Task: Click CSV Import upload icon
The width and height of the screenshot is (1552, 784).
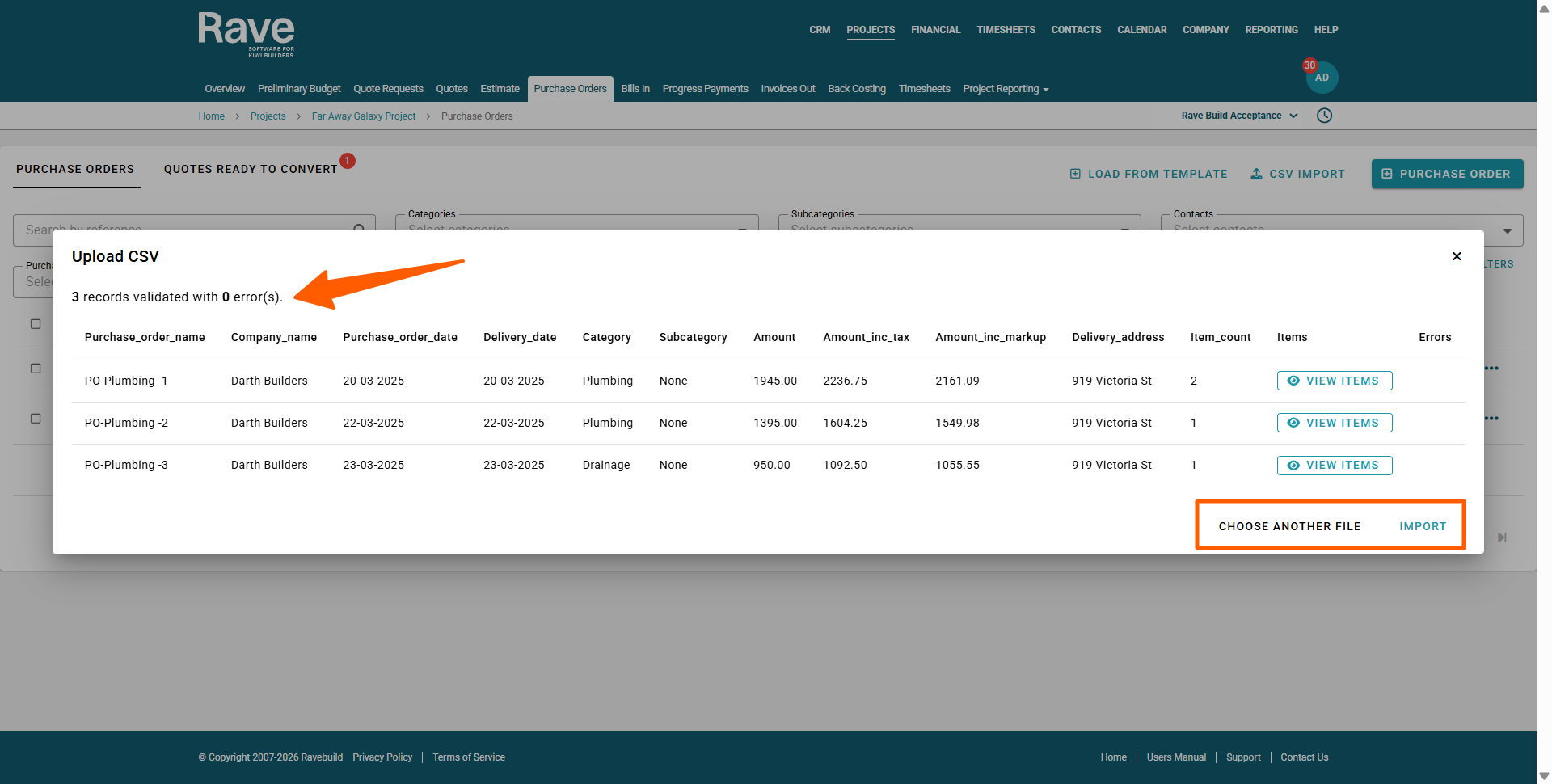Action: (1256, 174)
